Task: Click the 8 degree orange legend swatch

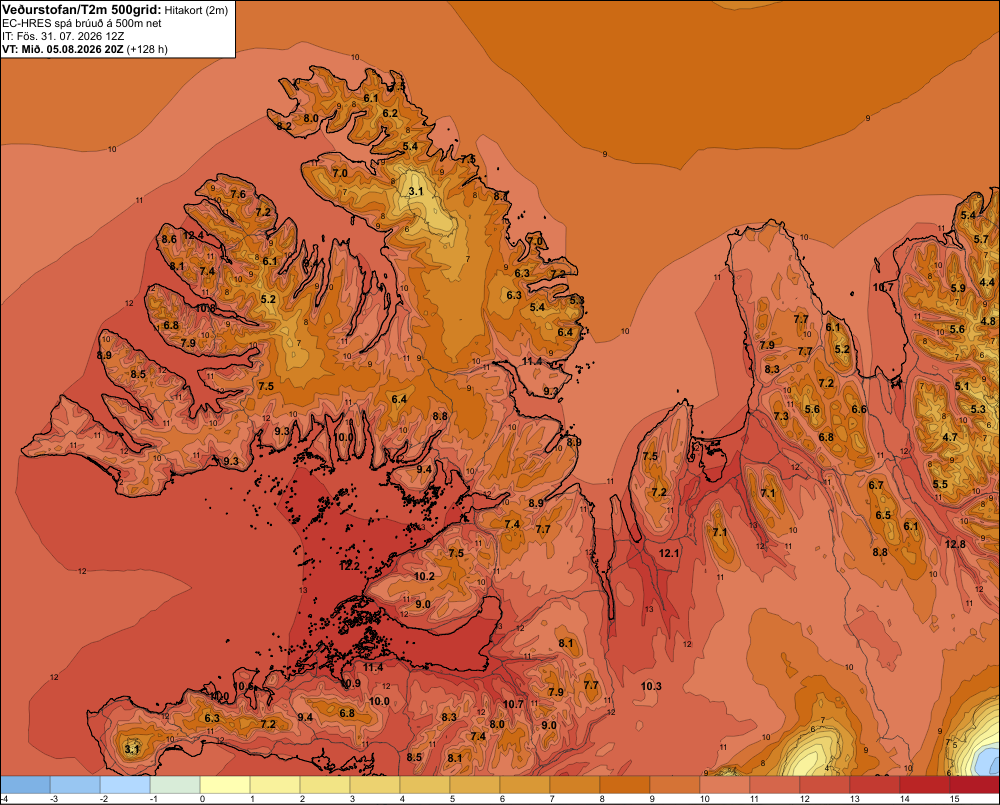Action: [625, 785]
